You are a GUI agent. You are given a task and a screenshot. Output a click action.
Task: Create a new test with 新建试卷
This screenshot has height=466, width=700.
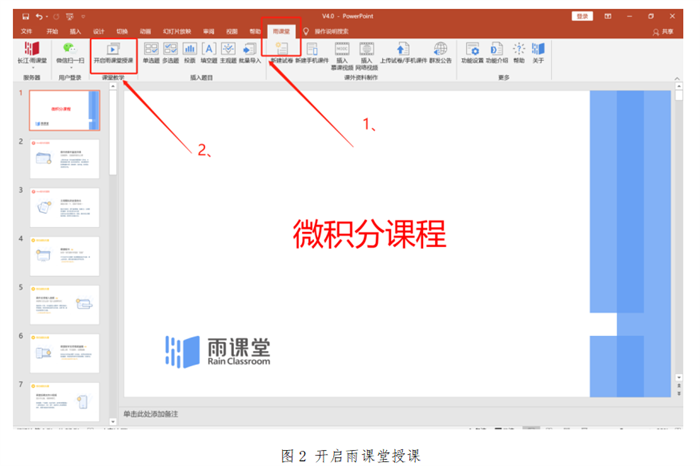[x=282, y=53]
